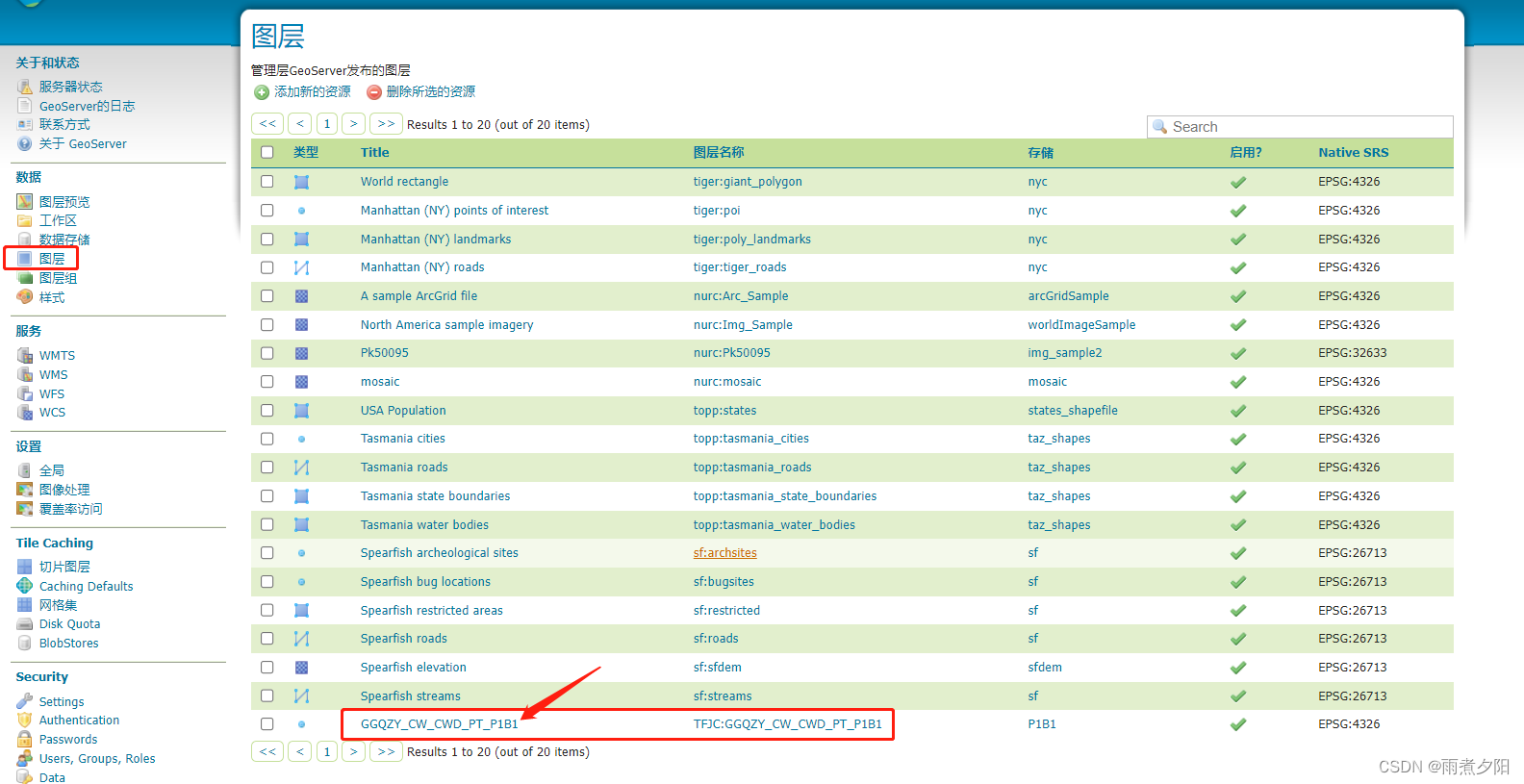Image resolution: width=1524 pixels, height=784 pixels.
Task: Click the gridsets icon
Action: (x=25, y=605)
